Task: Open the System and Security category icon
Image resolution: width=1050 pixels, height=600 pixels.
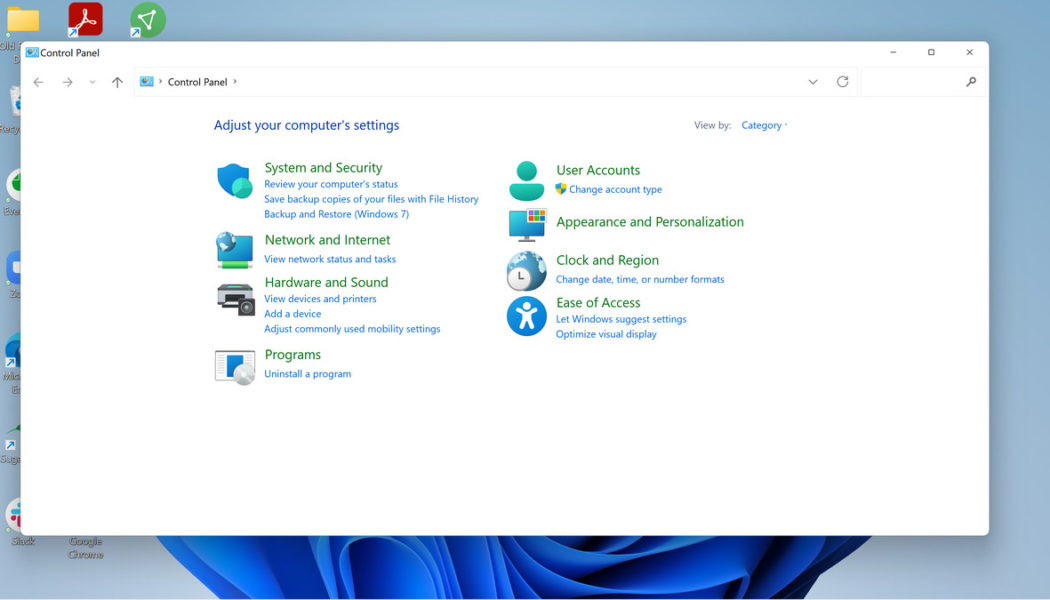Action: (234, 180)
